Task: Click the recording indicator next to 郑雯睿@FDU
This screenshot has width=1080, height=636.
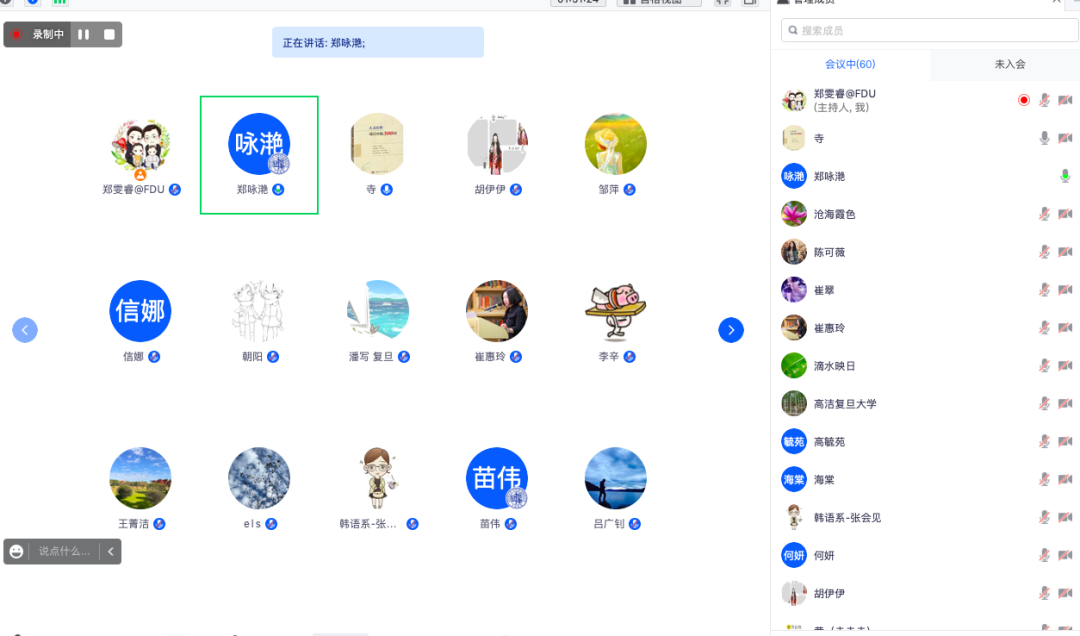Action: tap(1023, 99)
